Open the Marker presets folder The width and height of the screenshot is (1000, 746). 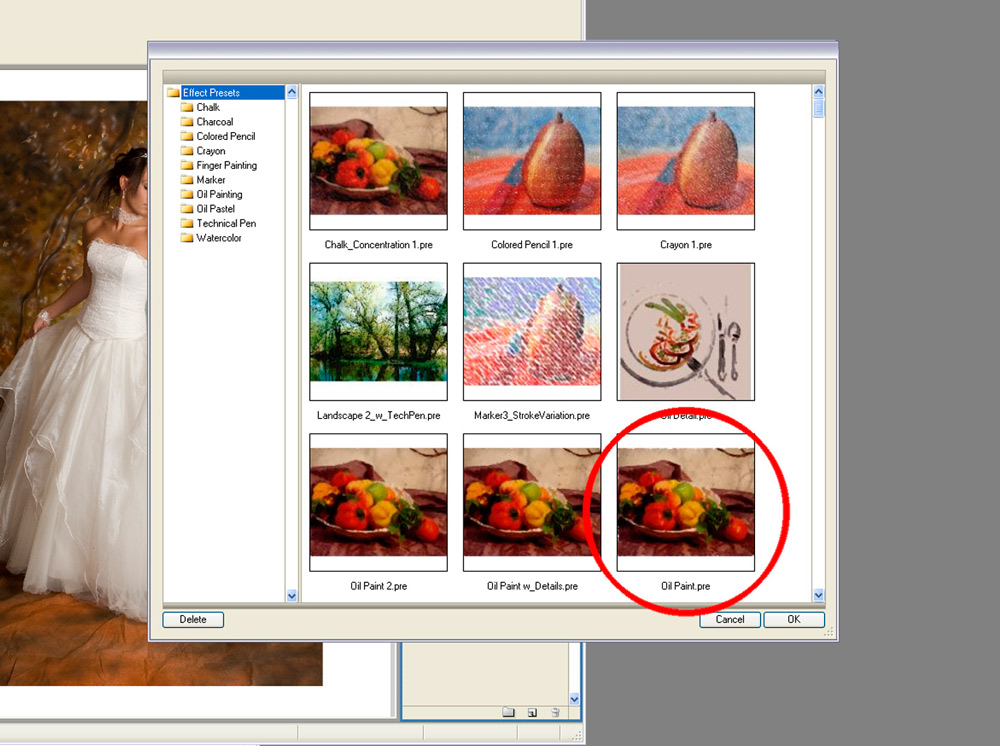[210, 180]
